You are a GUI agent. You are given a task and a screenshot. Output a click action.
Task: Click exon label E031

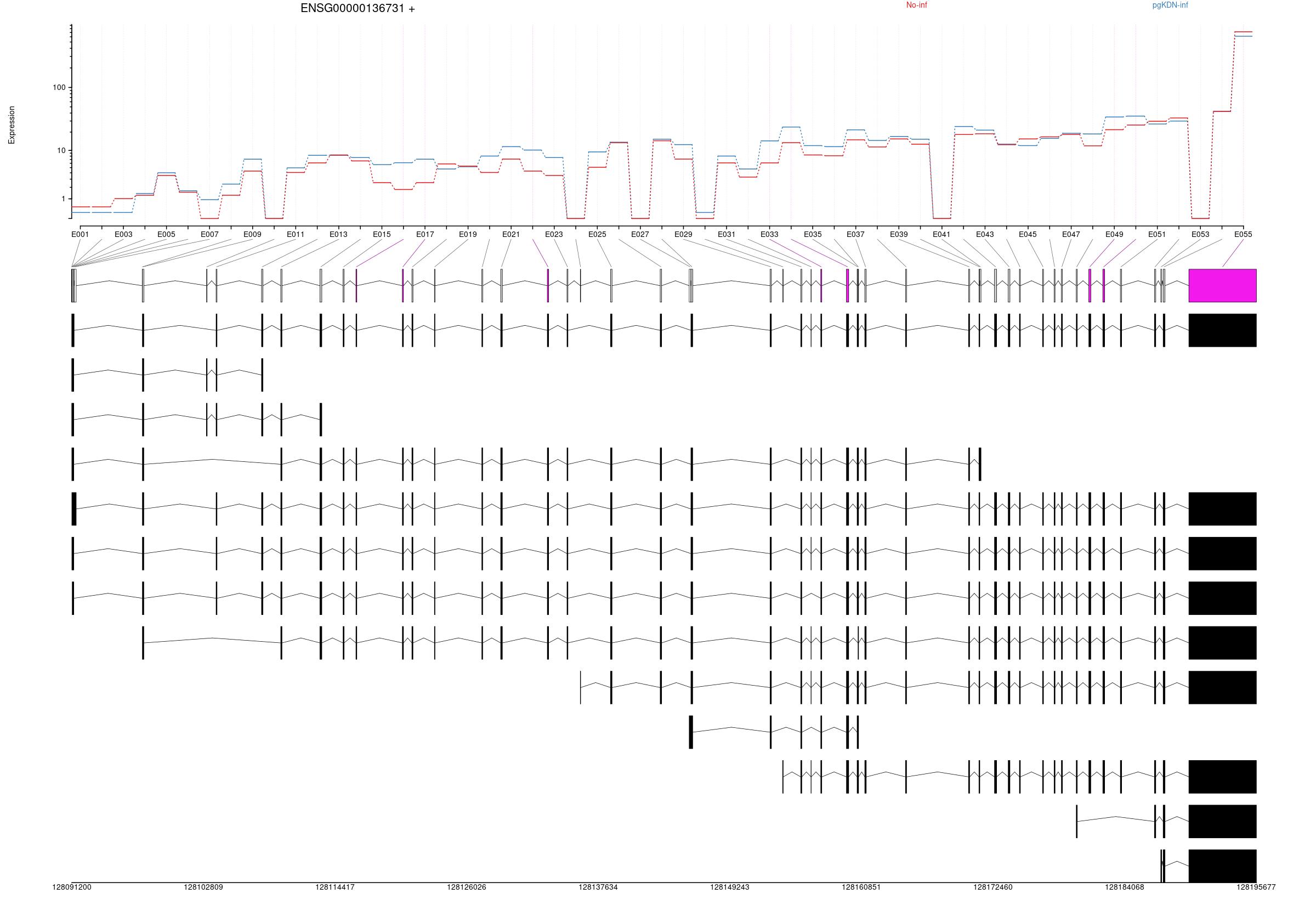[727, 234]
